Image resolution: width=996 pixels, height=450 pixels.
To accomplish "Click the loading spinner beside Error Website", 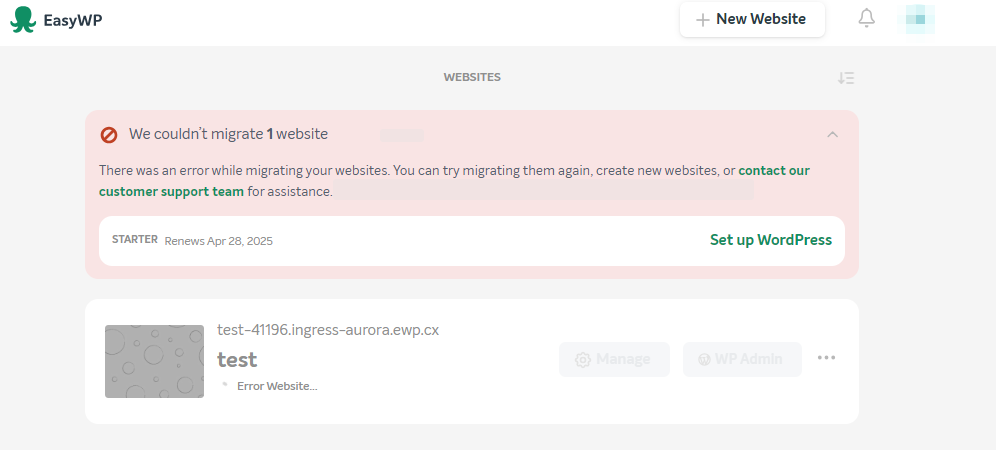I will tap(224, 384).
